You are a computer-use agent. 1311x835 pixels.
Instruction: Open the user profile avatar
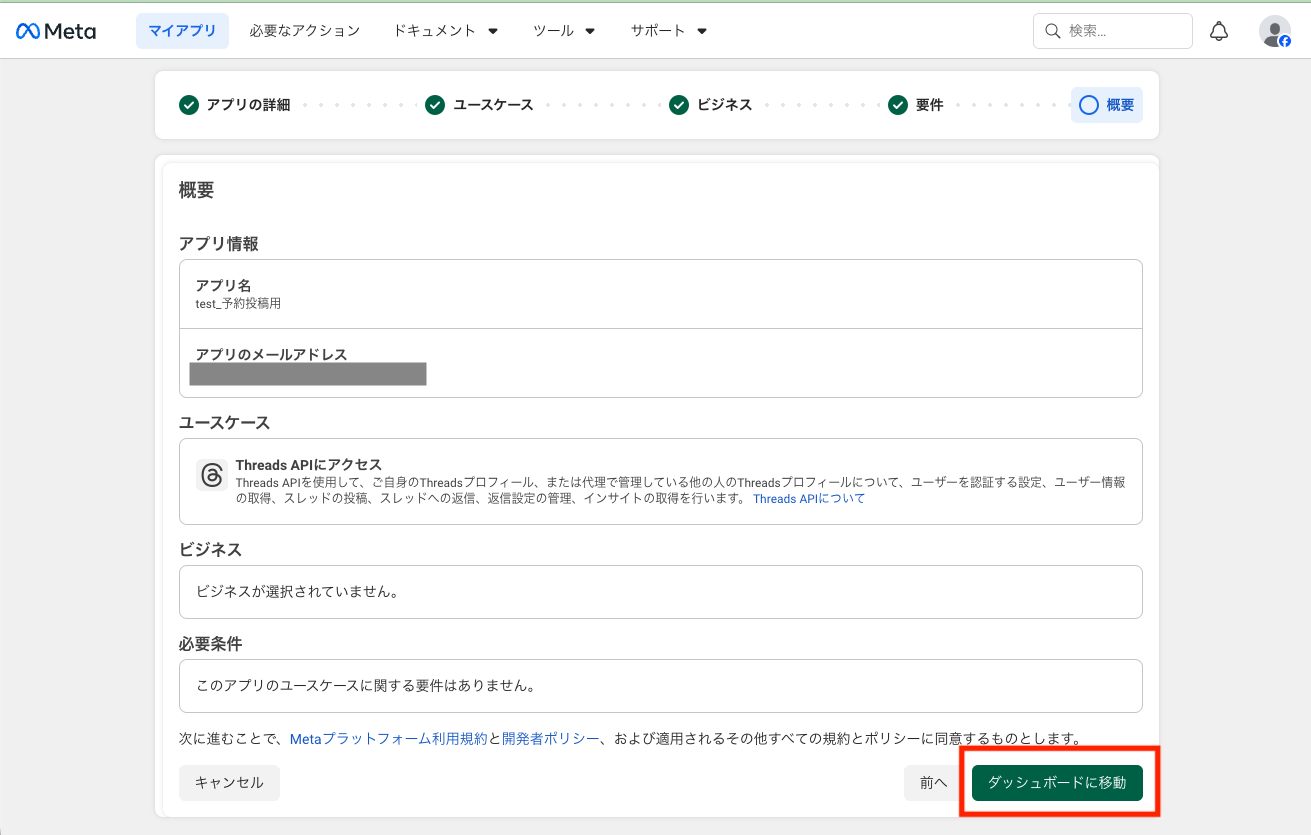click(x=1274, y=31)
